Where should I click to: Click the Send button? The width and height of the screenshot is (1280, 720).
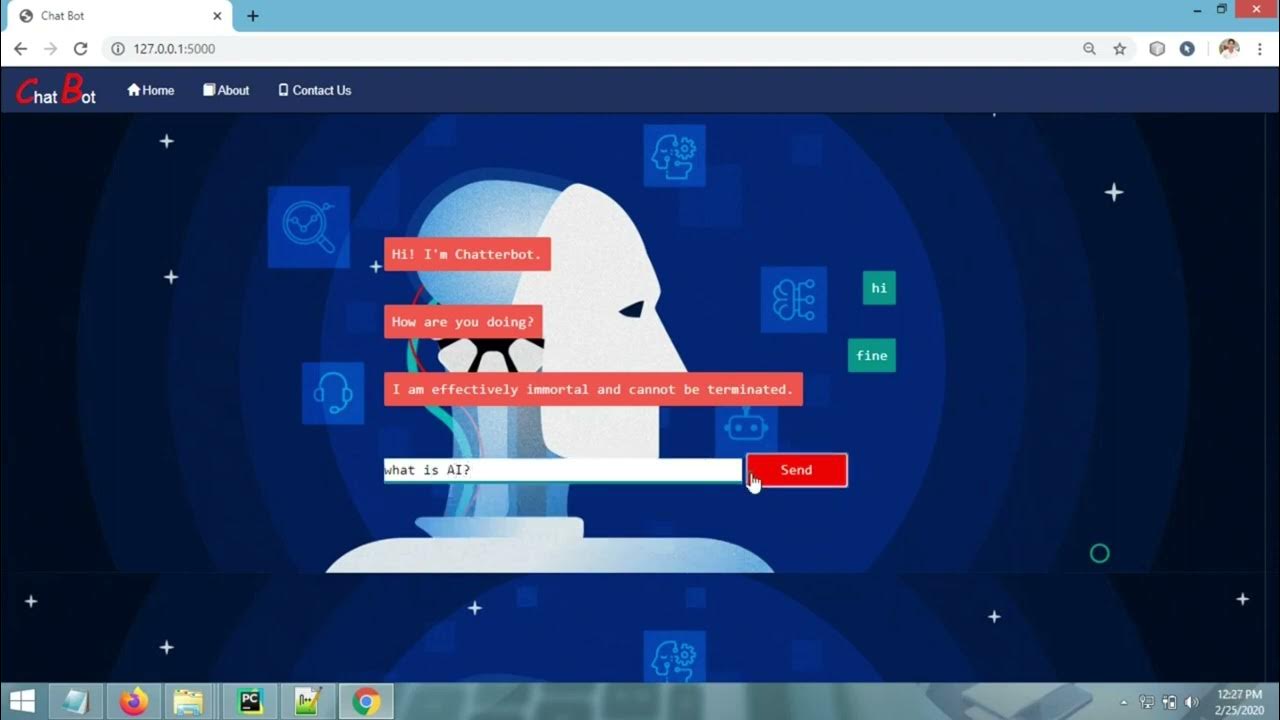pyautogui.click(x=797, y=470)
